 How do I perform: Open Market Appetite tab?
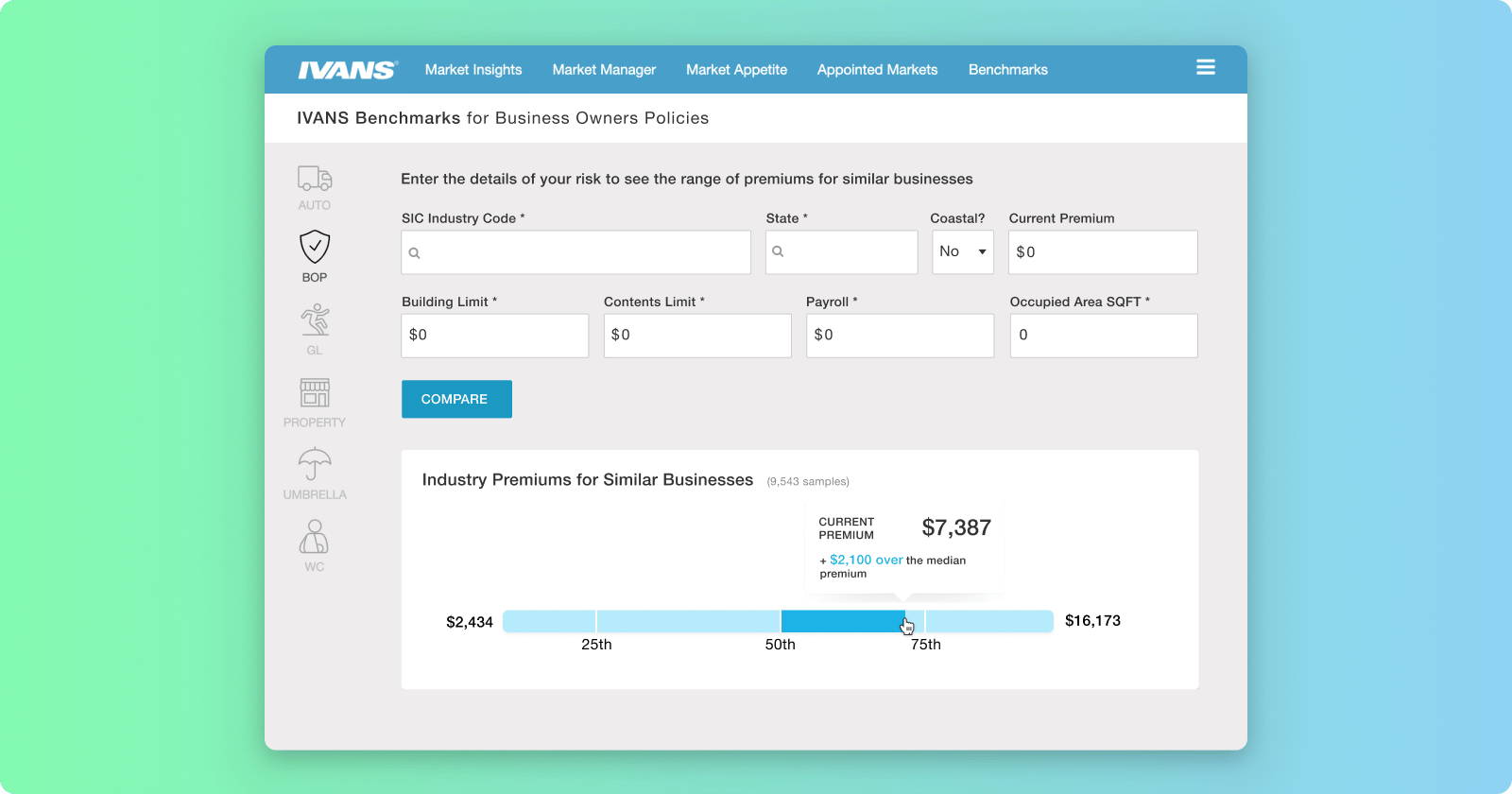(736, 70)
